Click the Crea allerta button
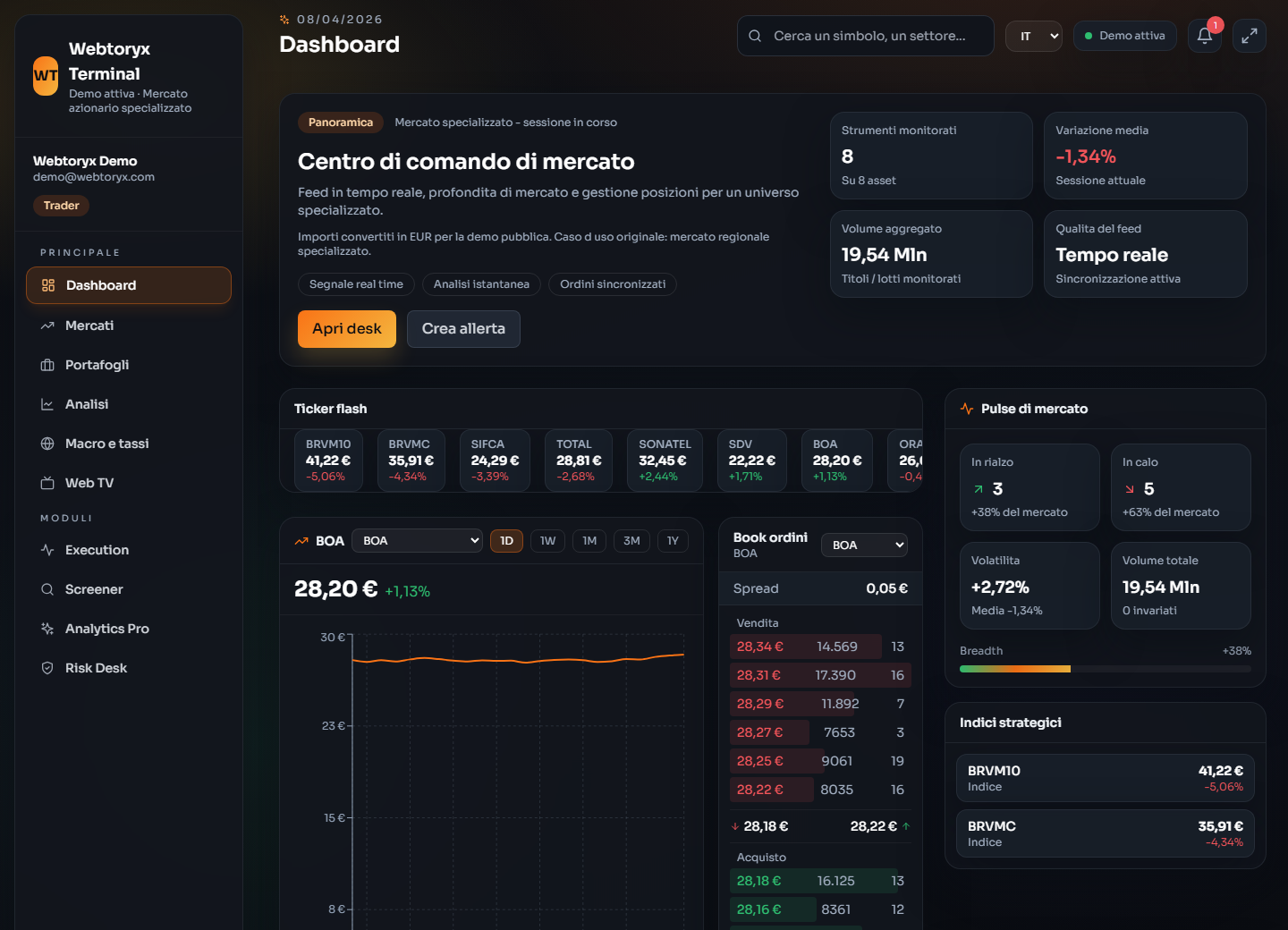 463,329
